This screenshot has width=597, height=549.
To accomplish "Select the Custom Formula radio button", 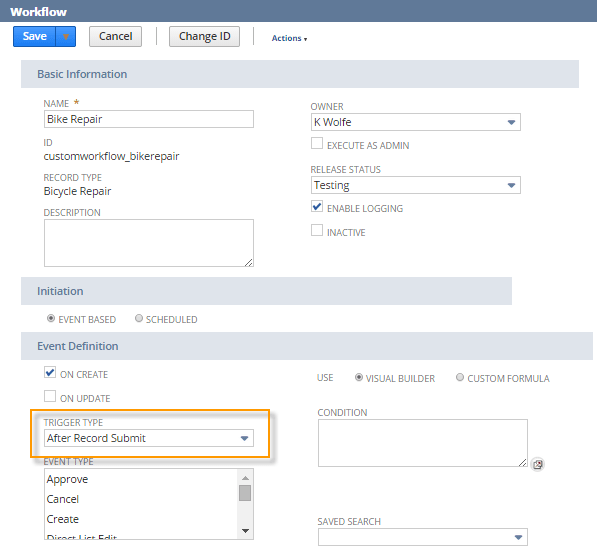I will (x=460, y=377).
